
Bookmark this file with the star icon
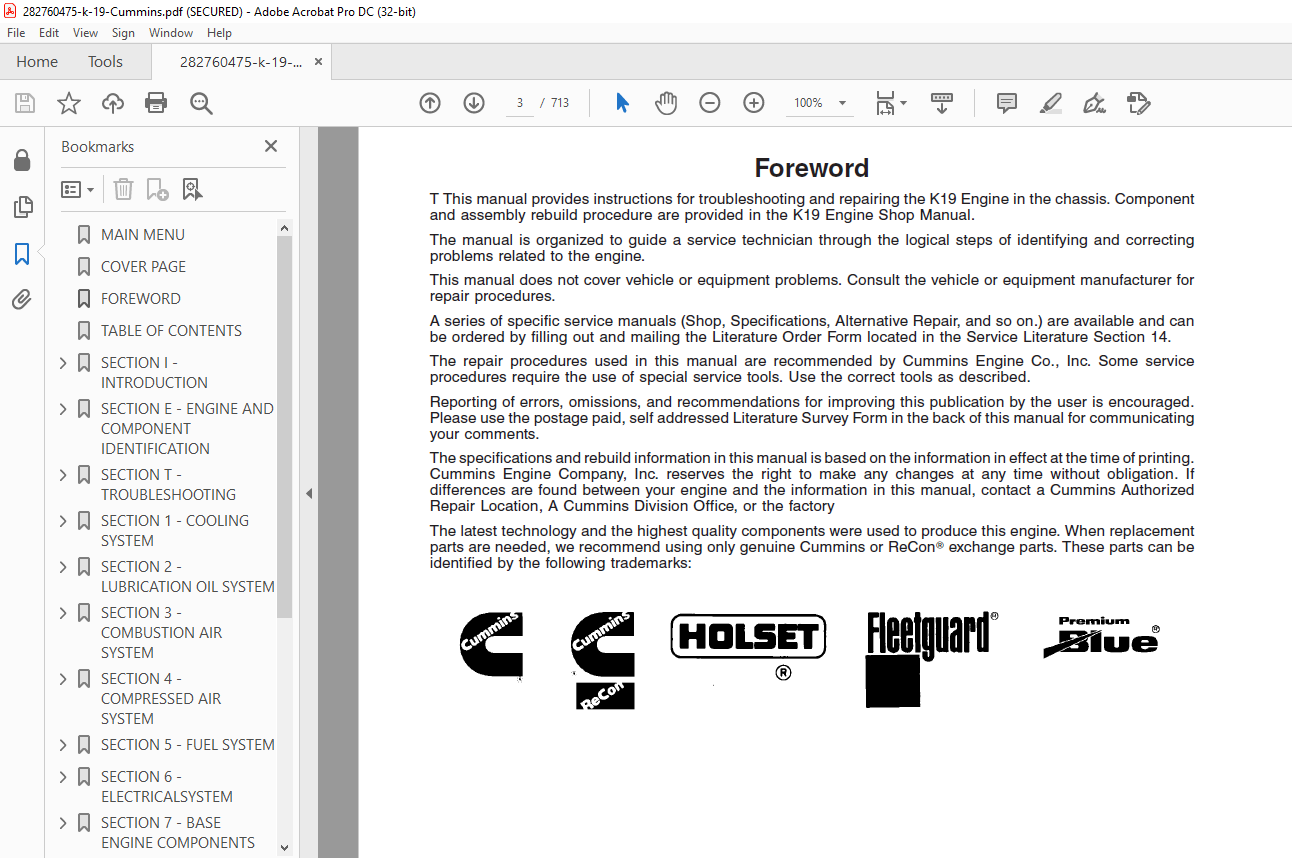[69, 103]
